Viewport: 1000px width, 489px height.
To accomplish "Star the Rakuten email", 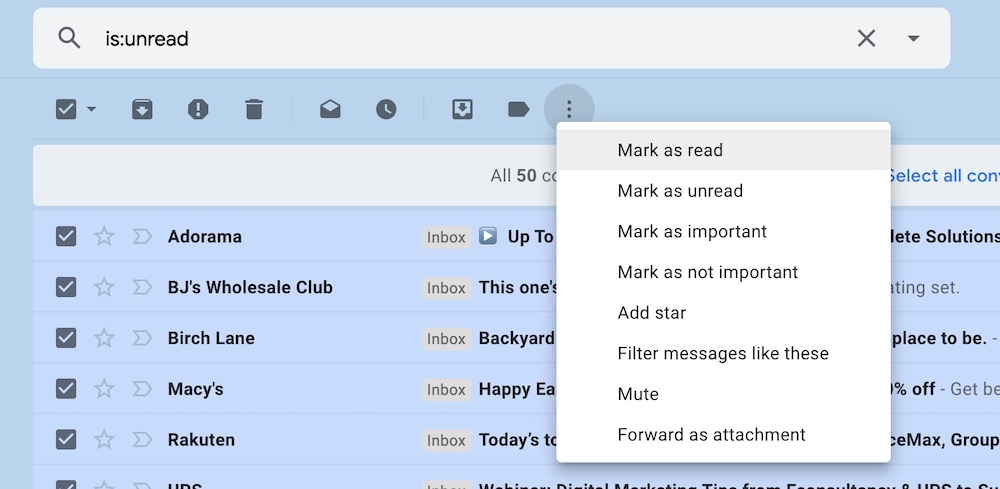I will click(x=103, y=440).
